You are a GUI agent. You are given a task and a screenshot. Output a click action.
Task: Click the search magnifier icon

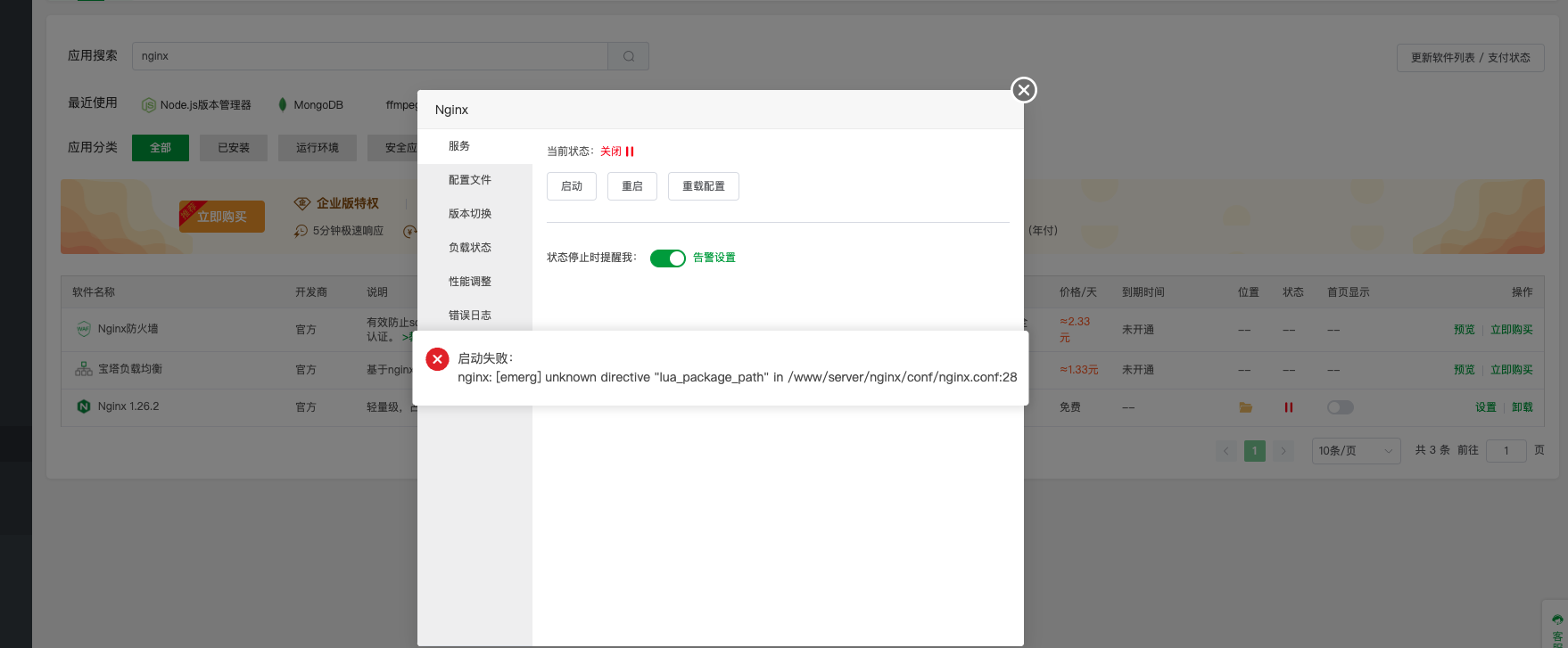629,56
